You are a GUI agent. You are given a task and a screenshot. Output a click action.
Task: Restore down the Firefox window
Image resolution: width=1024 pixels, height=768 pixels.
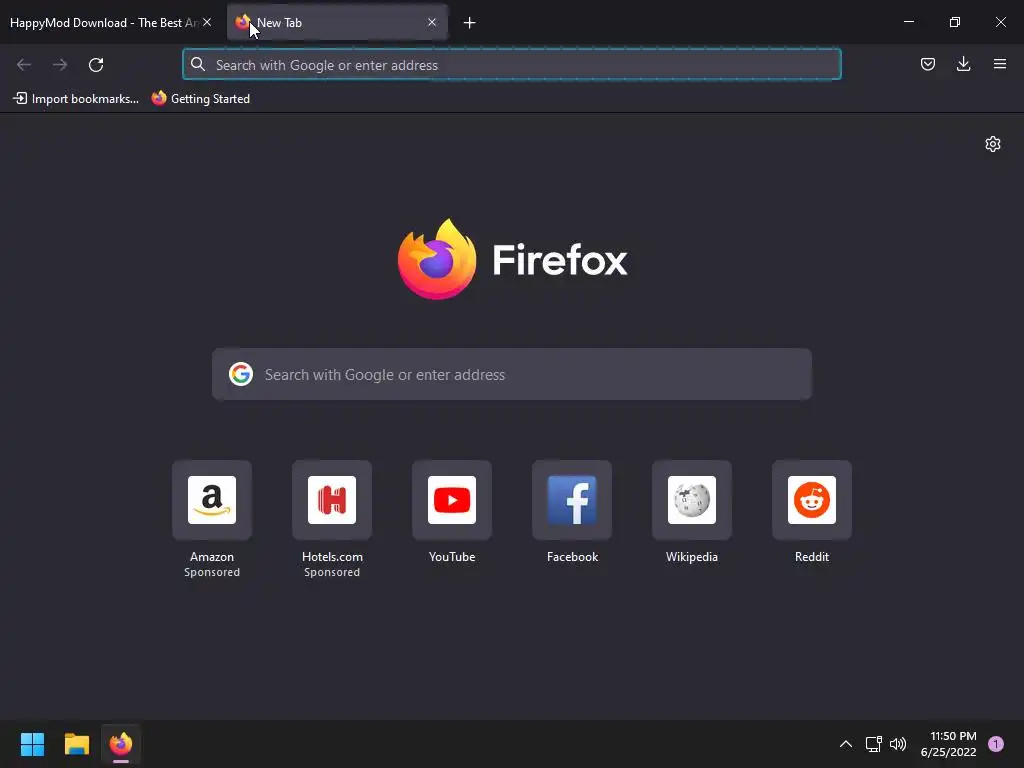pos(955,22)
